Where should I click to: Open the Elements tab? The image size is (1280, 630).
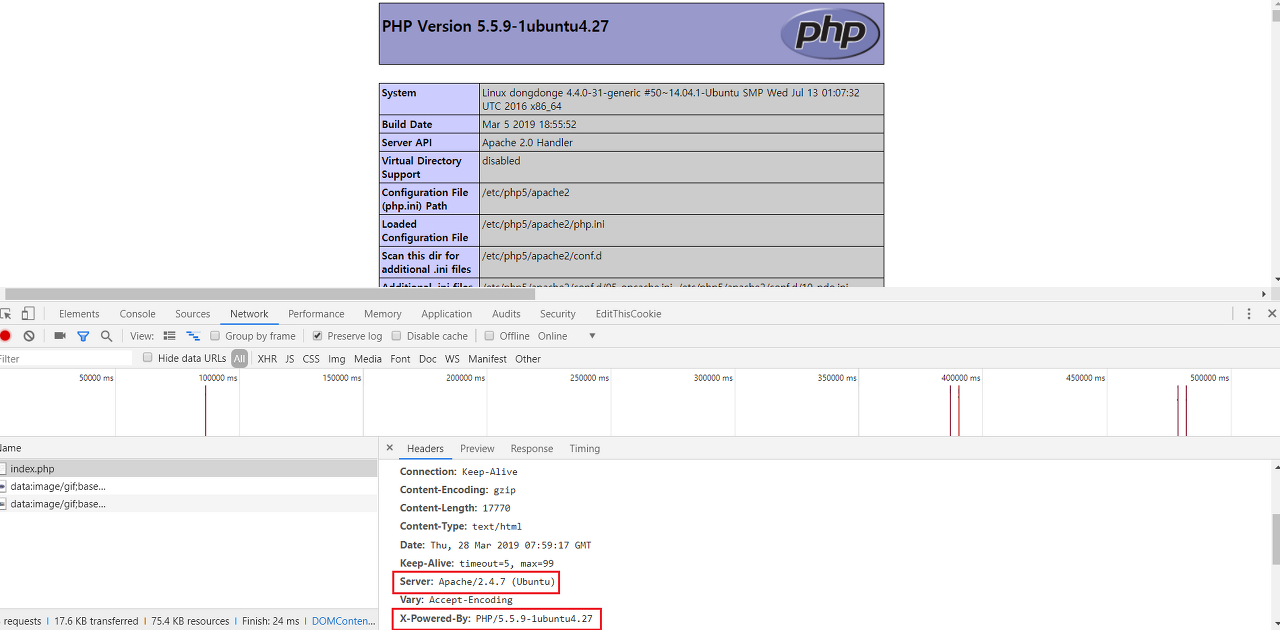pyautogui.click(x=79, y=314)
